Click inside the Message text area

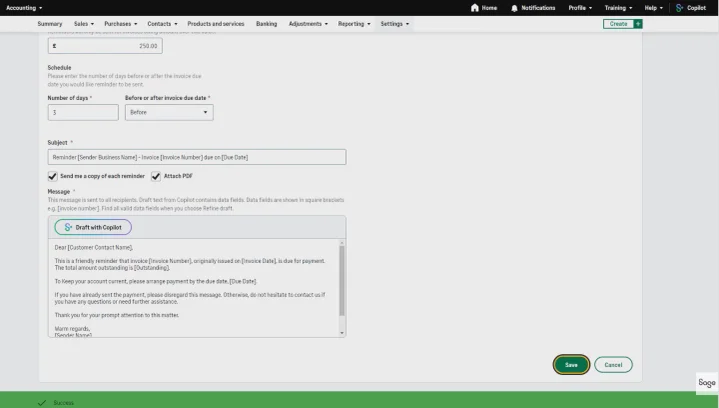[x=194, y=288]
